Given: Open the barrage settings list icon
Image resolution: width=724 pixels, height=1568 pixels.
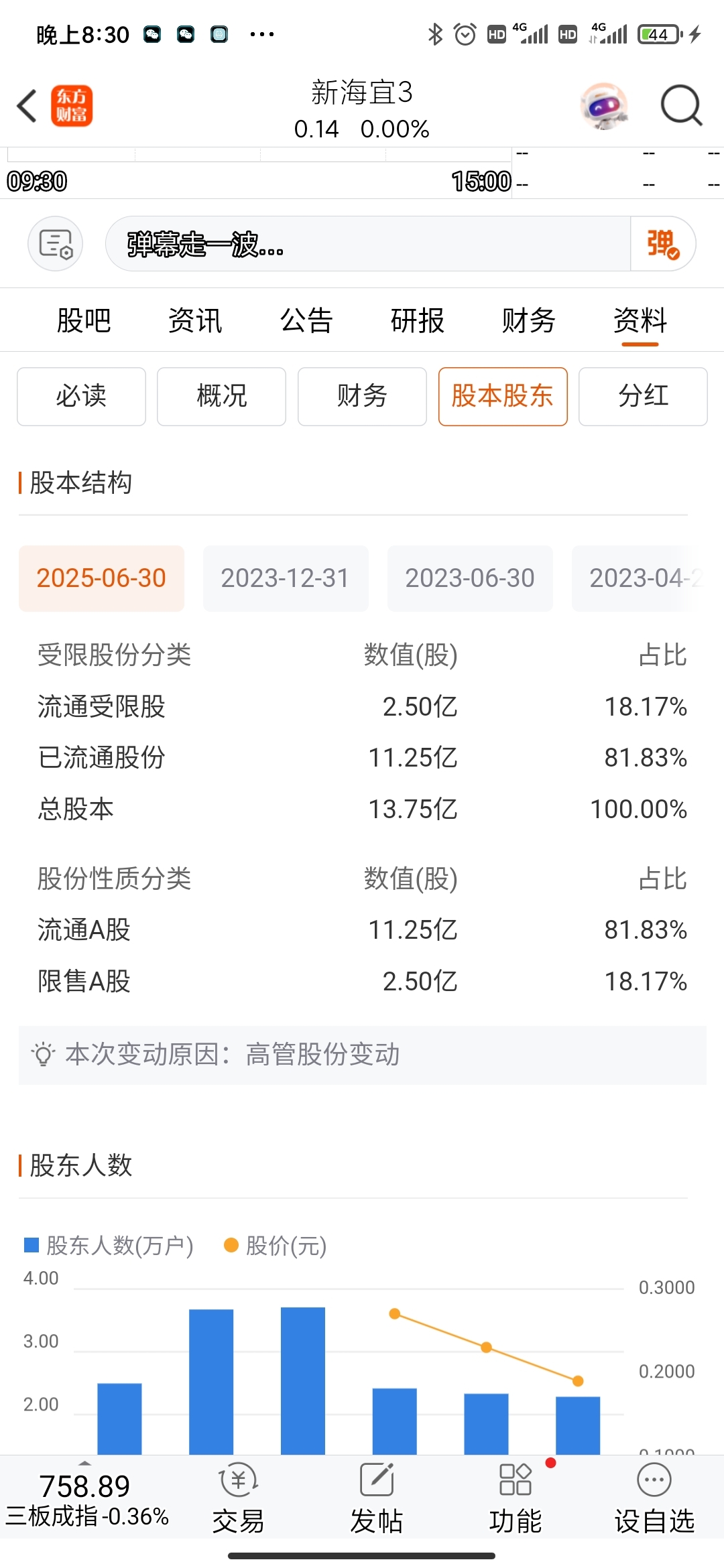Looking at the screenshot, I should click(x=55, y=243).
